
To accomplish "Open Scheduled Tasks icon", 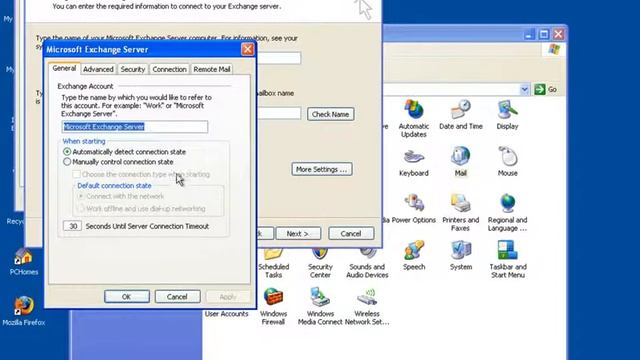I will [273, 263].
